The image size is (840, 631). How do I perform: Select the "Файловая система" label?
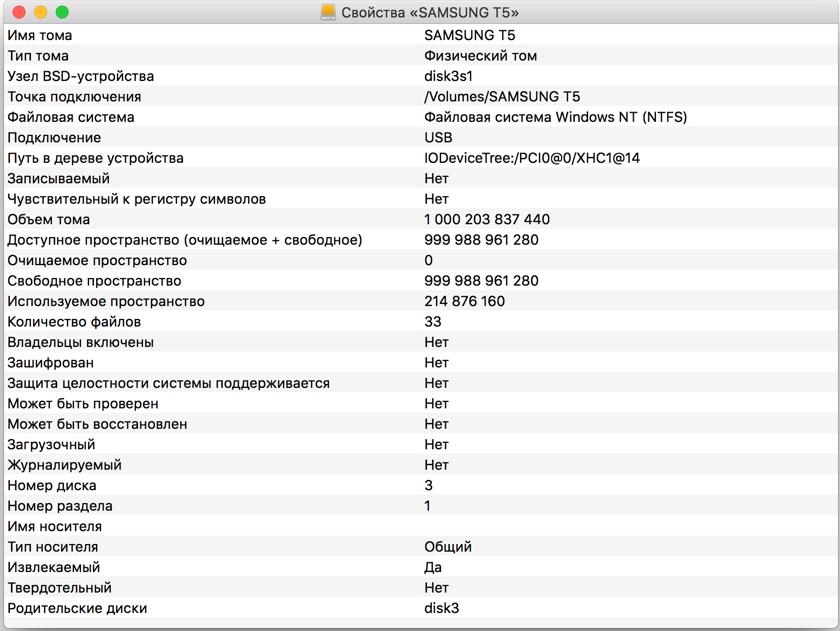click(71, 117)
